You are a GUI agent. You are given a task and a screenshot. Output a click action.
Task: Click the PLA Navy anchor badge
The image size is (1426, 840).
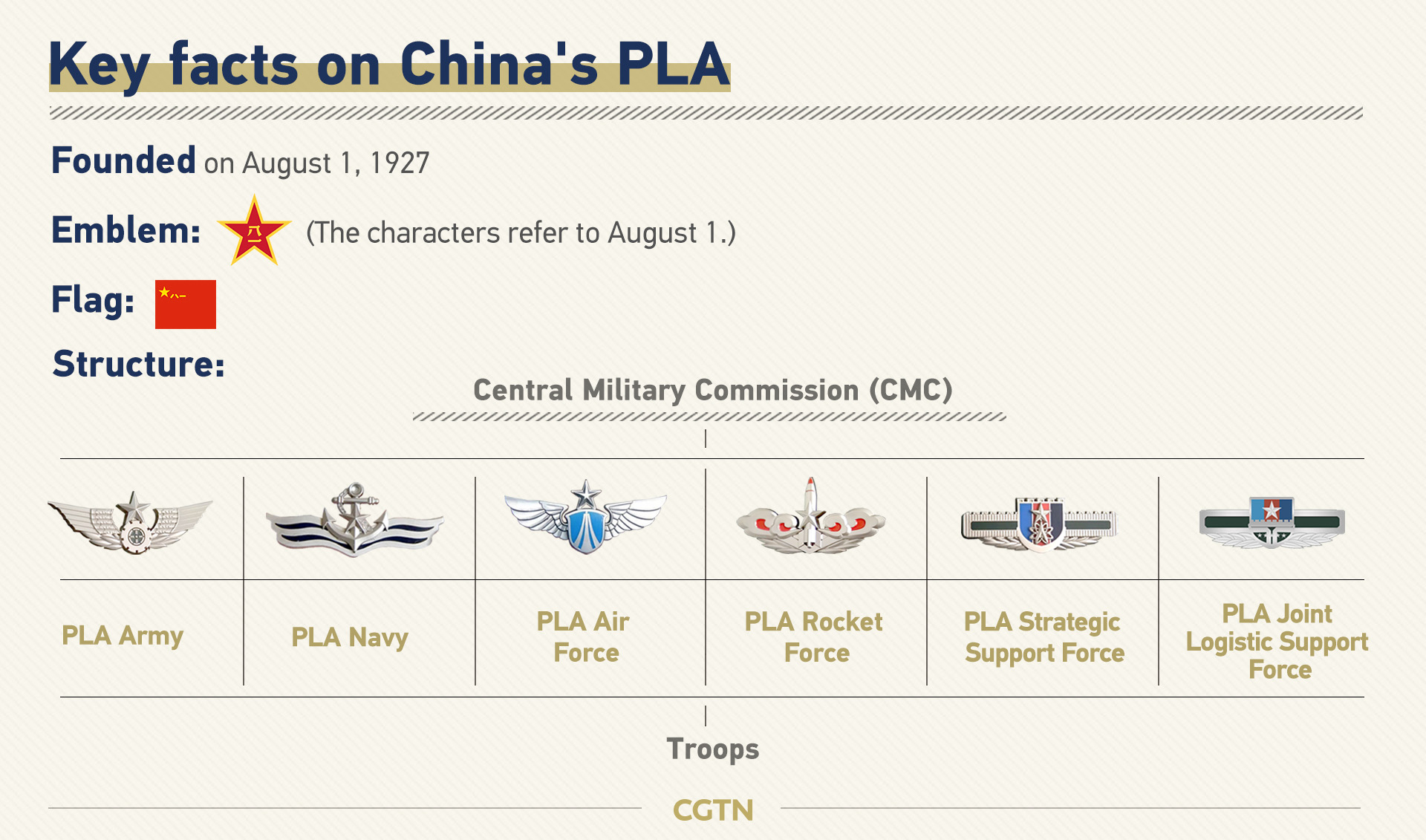pos(355,519)
